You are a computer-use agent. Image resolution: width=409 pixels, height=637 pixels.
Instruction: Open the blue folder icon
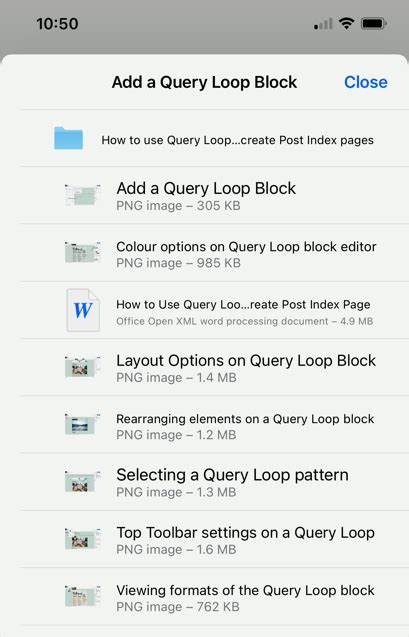click(68, 139)
